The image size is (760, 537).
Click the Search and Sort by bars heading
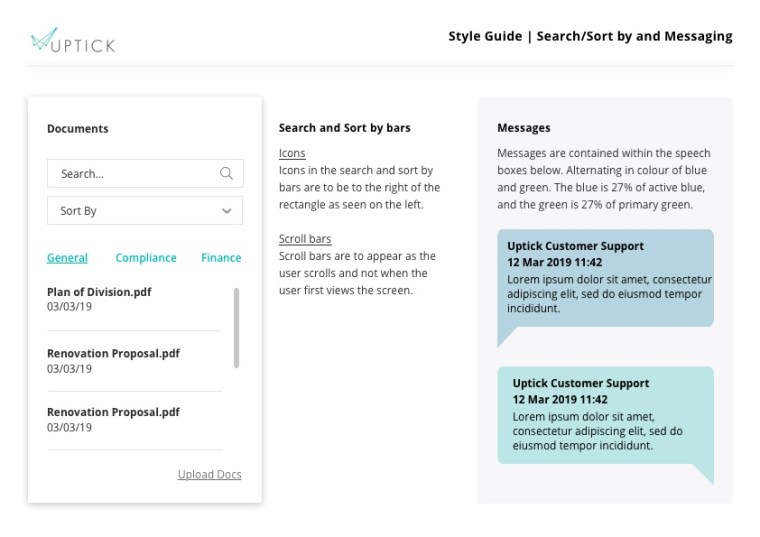(x=344, y=128)
